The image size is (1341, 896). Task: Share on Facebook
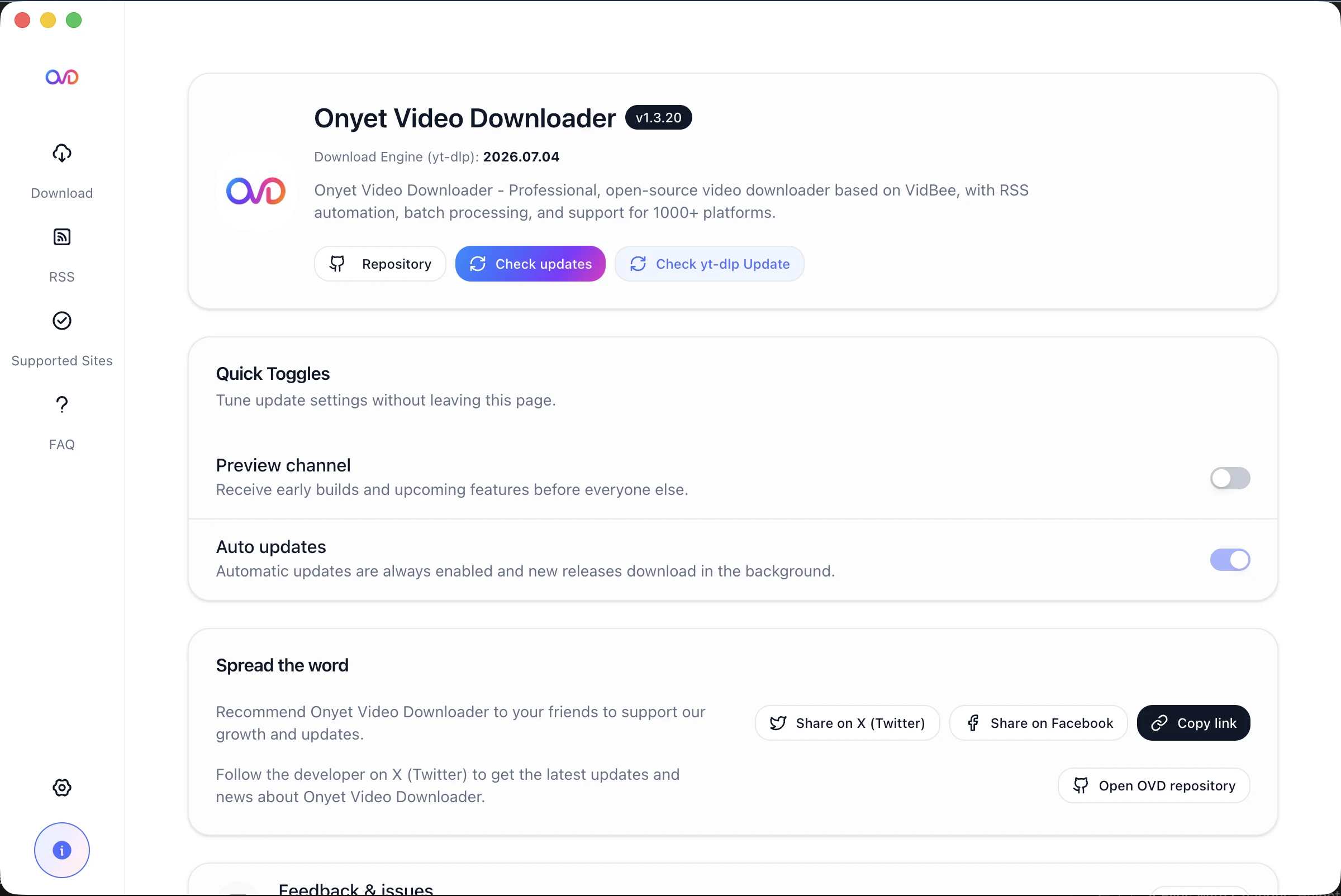(1038, 723)
